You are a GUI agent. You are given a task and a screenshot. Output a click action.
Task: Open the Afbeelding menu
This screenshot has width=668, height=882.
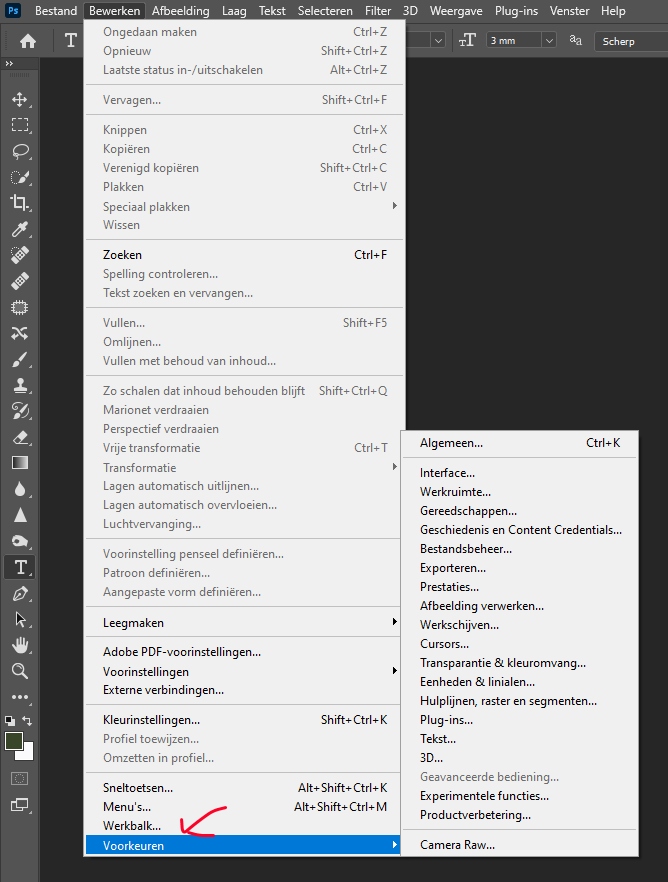point(180,11)
